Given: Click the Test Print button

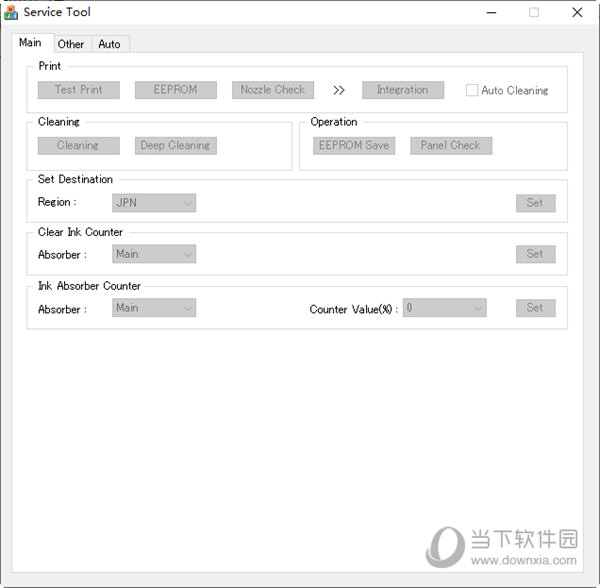Looking at the screenshot, I should [x=79, y=90].
